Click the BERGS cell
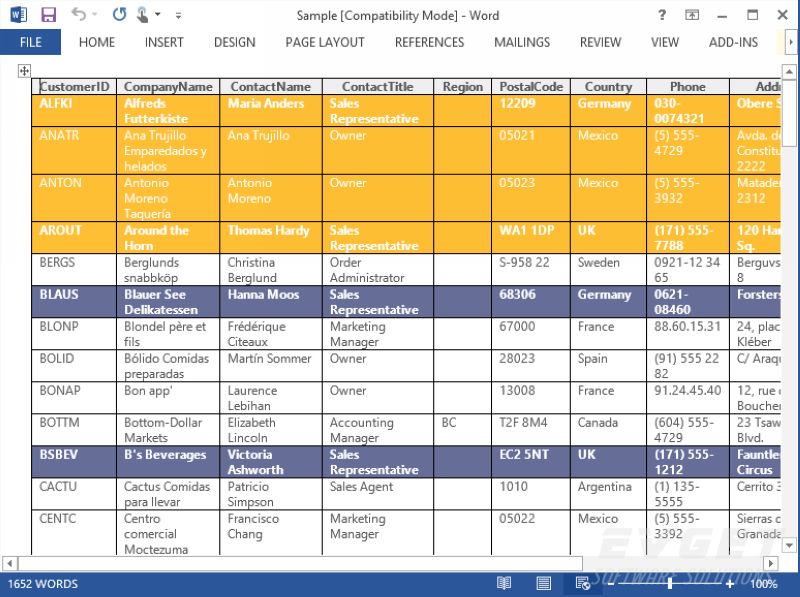This screenshot has width=800, height=597. (74, 270)
